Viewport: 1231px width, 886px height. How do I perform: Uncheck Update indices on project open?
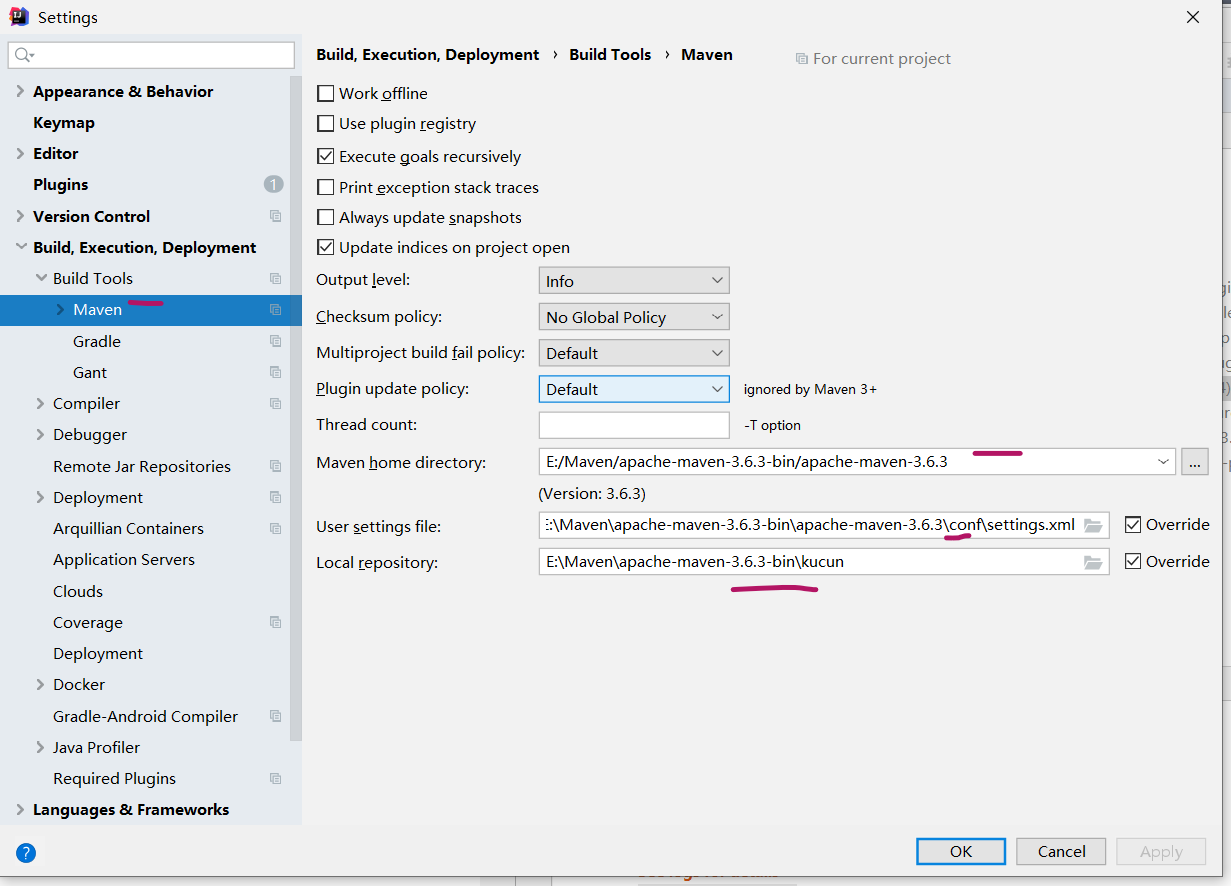[325, 247]
